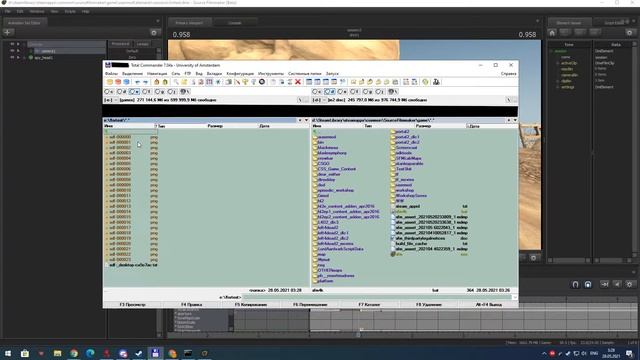Expand the activeClip node in Element Viewer
This screenshot has height=360, width=640.
[x=558, y=63]
